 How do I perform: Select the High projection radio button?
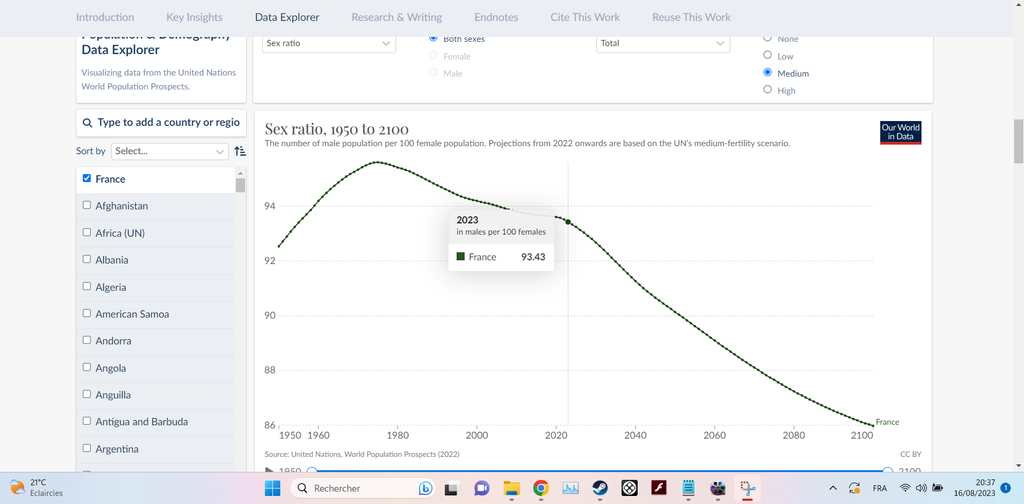(767, 90)
